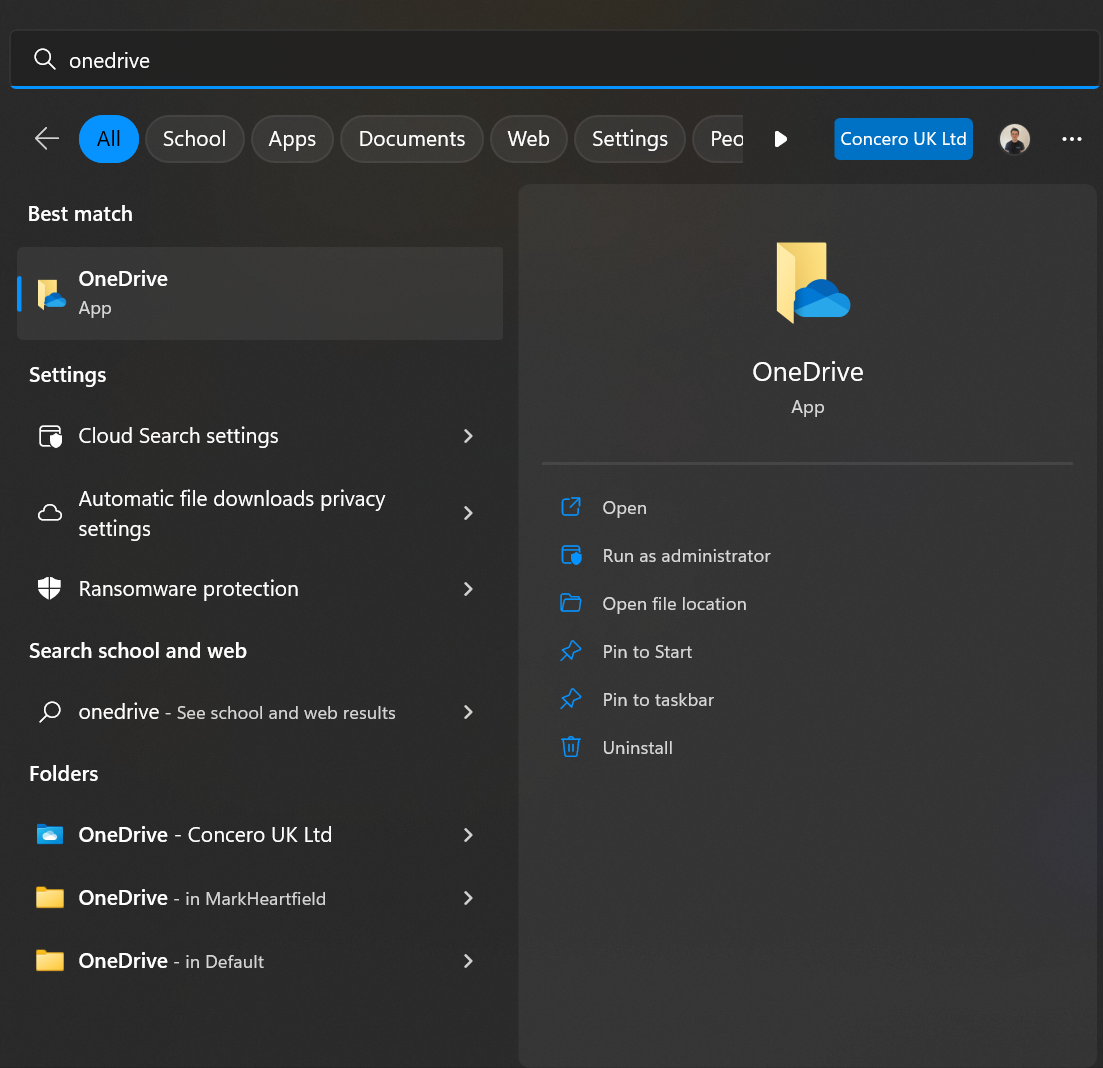Switch to the Settings filter tab
The width and height of the screenshot is (1103, 1068).
click(x=630, y=139)
